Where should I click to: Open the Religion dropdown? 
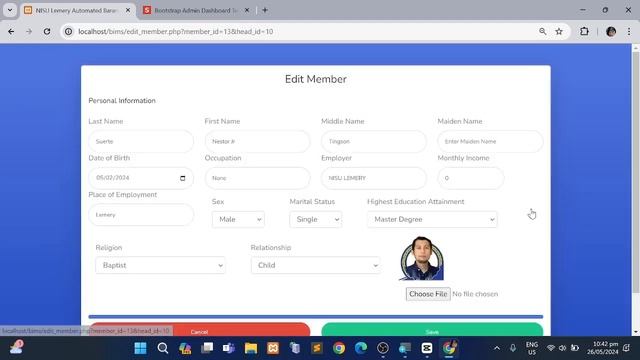(x=160, y=265)
